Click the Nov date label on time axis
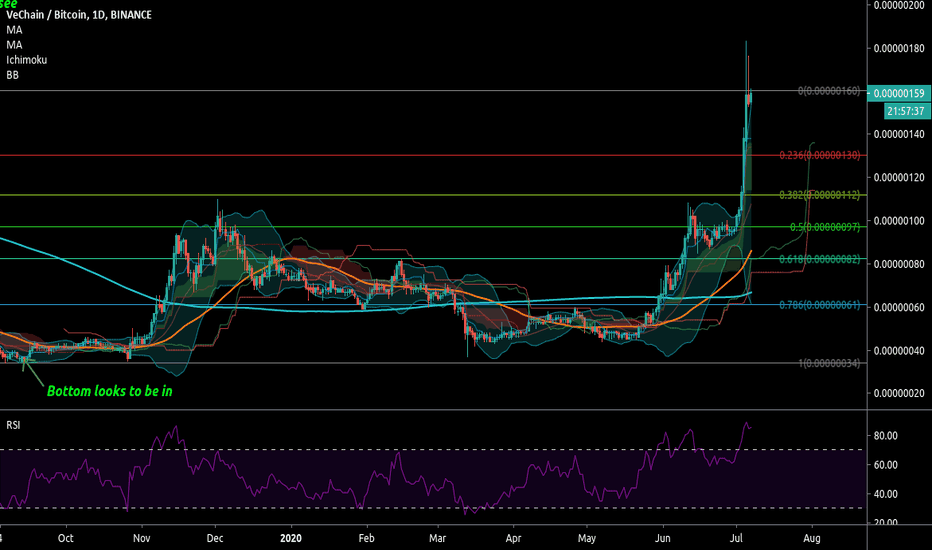Viewport: 932px width, 550px height. click(141, 538)
